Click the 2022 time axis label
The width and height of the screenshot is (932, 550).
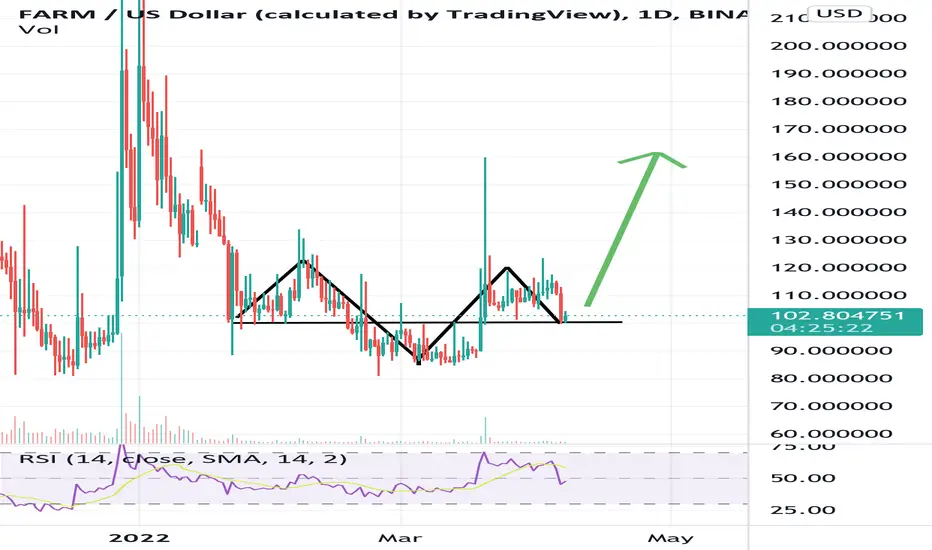[139, 538]
